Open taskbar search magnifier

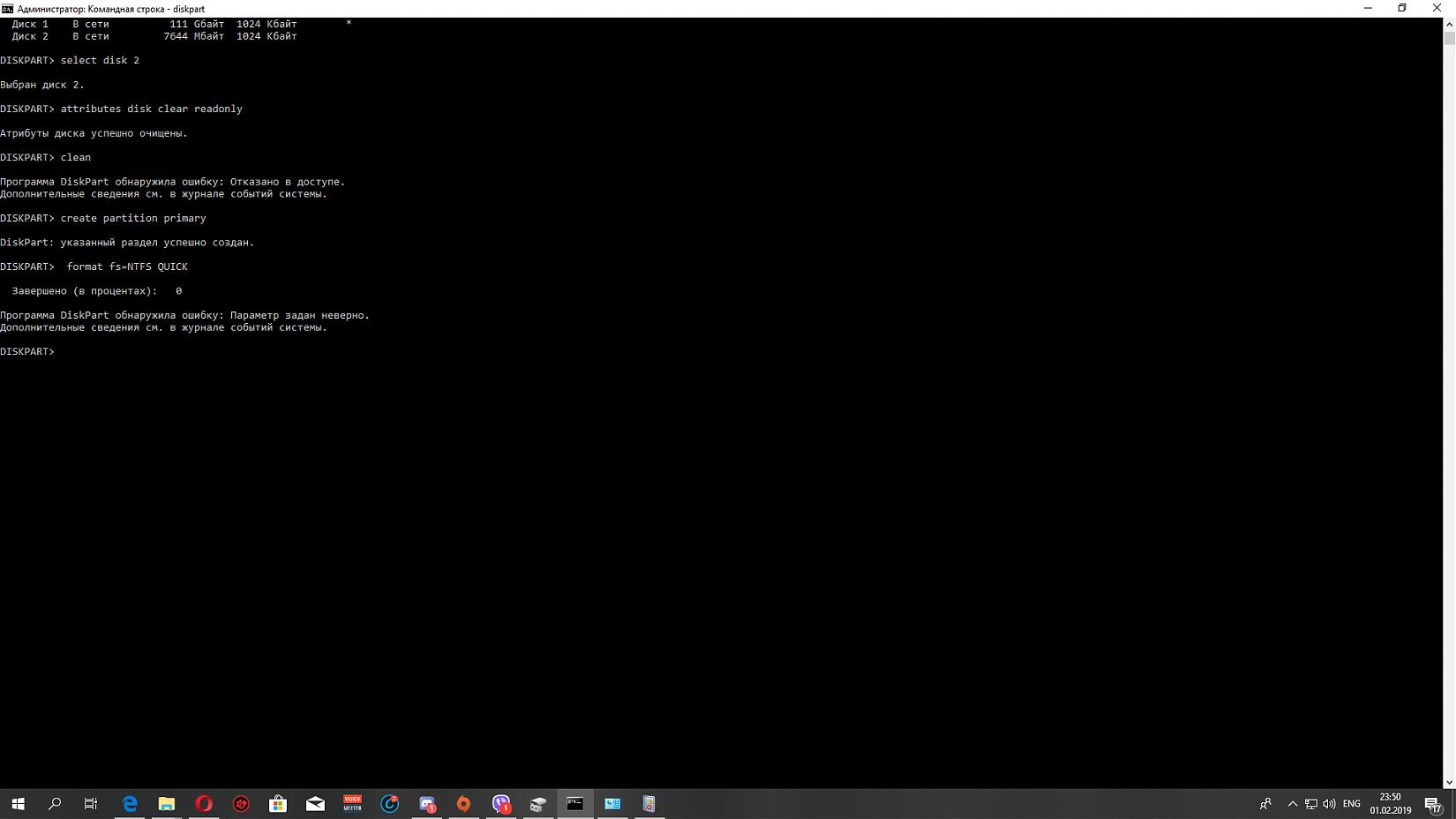[55, 804]
